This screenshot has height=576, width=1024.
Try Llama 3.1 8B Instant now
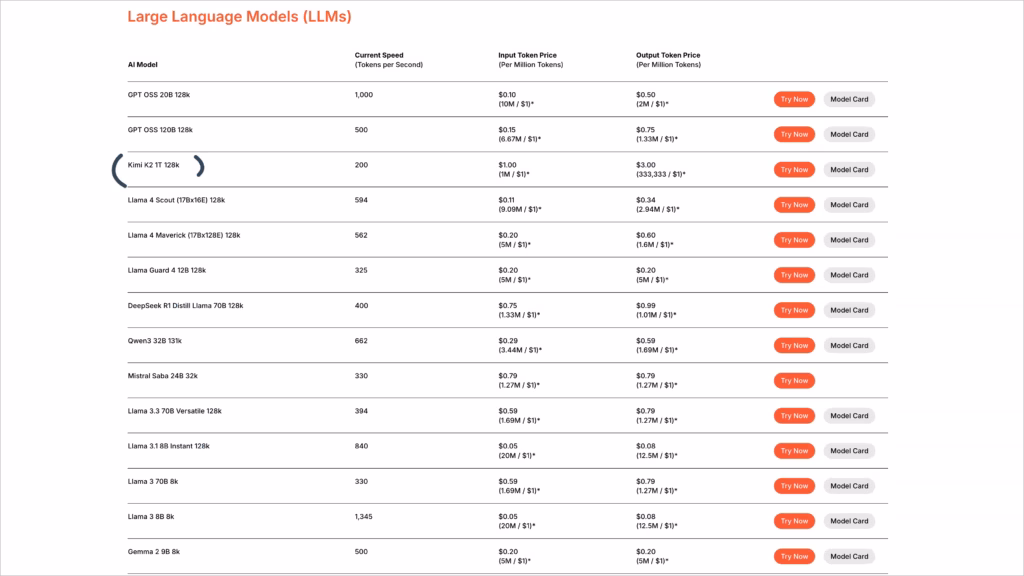coord(794,451)
